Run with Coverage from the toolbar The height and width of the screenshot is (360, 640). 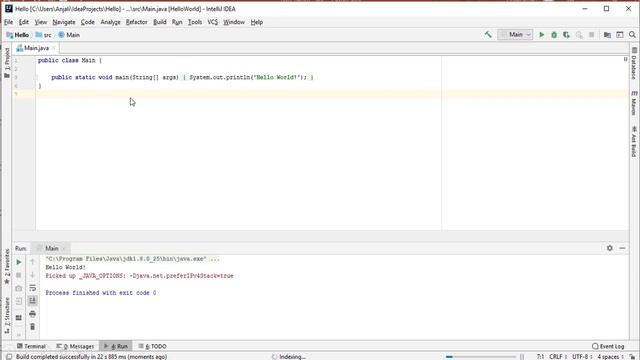566,35
